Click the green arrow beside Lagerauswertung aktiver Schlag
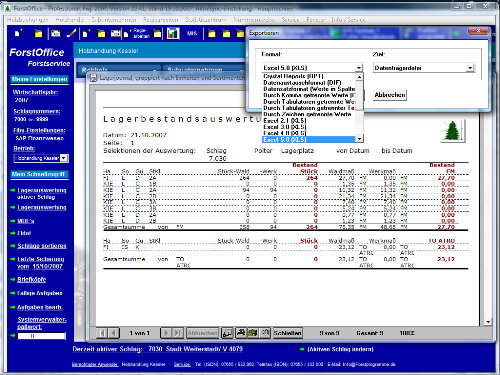 pos(13,190)
